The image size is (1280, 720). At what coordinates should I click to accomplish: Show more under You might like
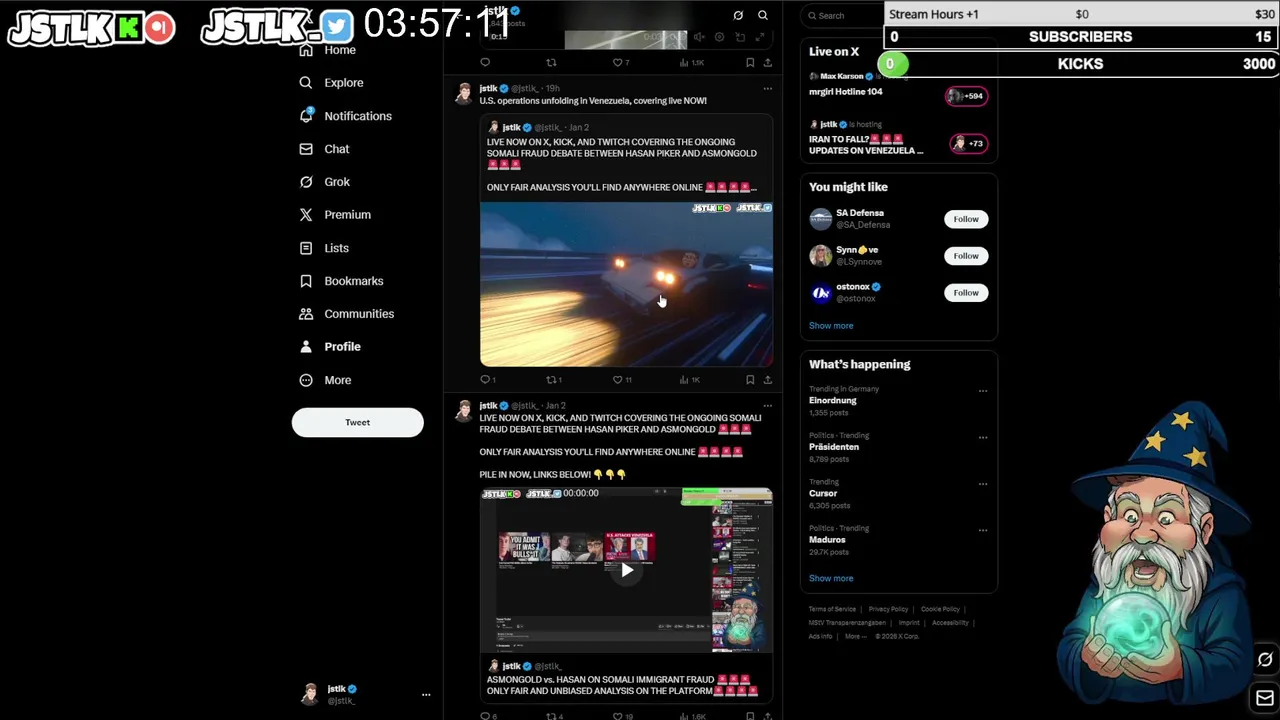click(x=831, y=326)
